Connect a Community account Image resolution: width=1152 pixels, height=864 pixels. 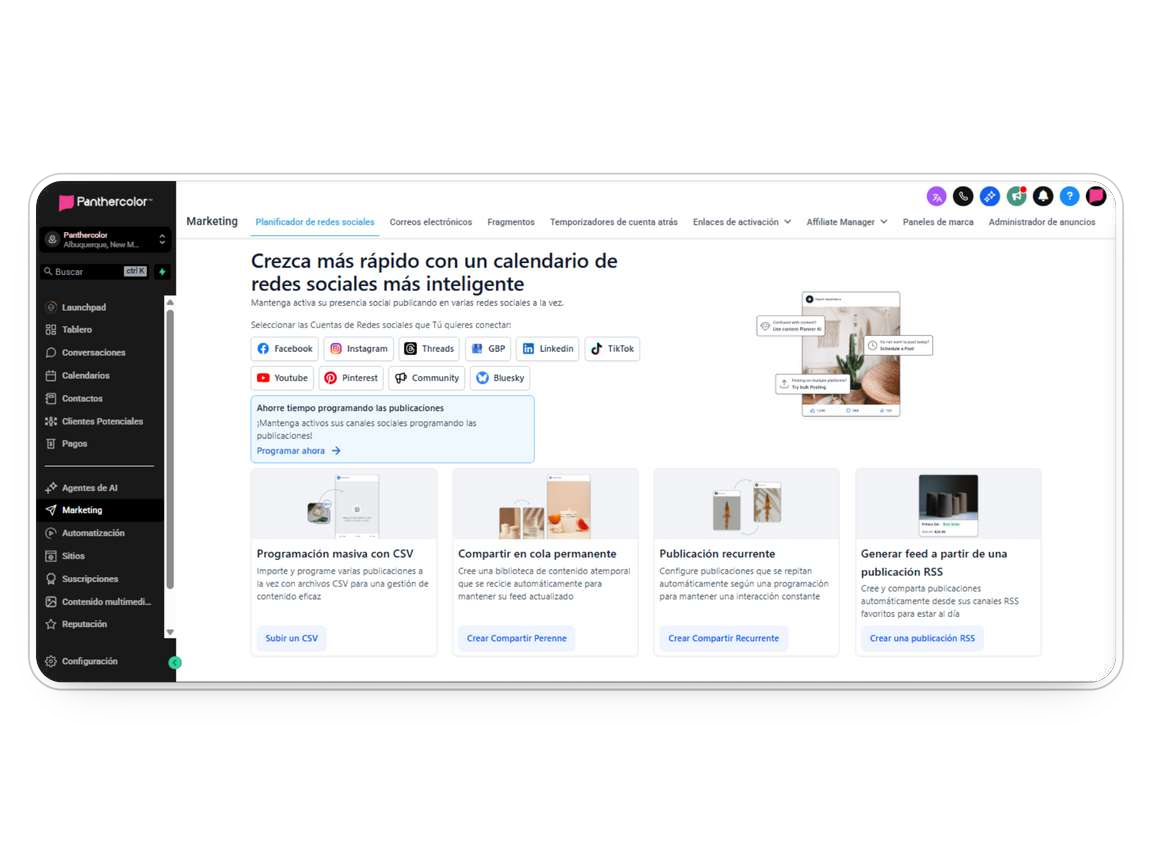click(427, 378)
